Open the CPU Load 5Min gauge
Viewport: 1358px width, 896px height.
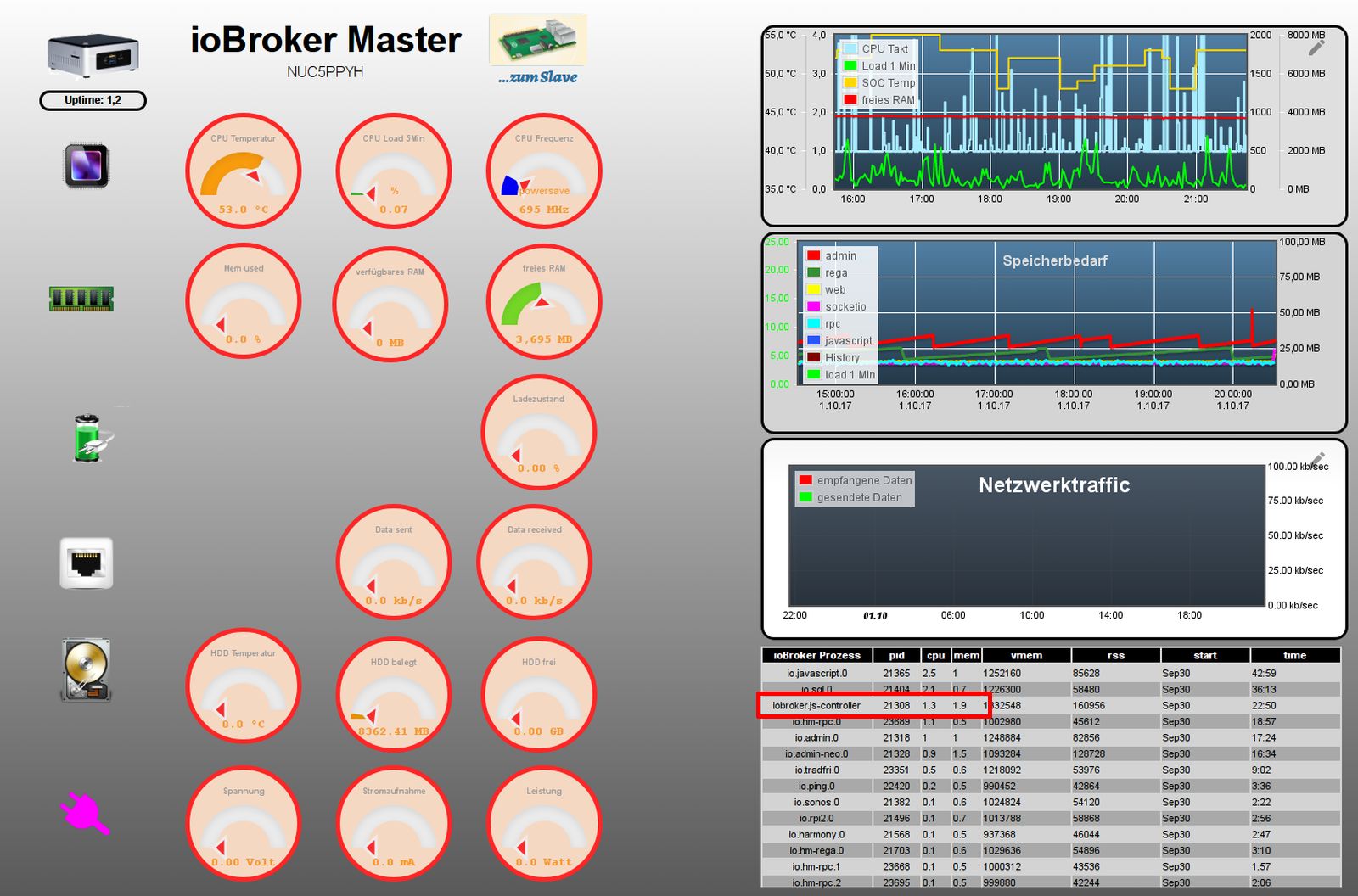coord(394,171)
